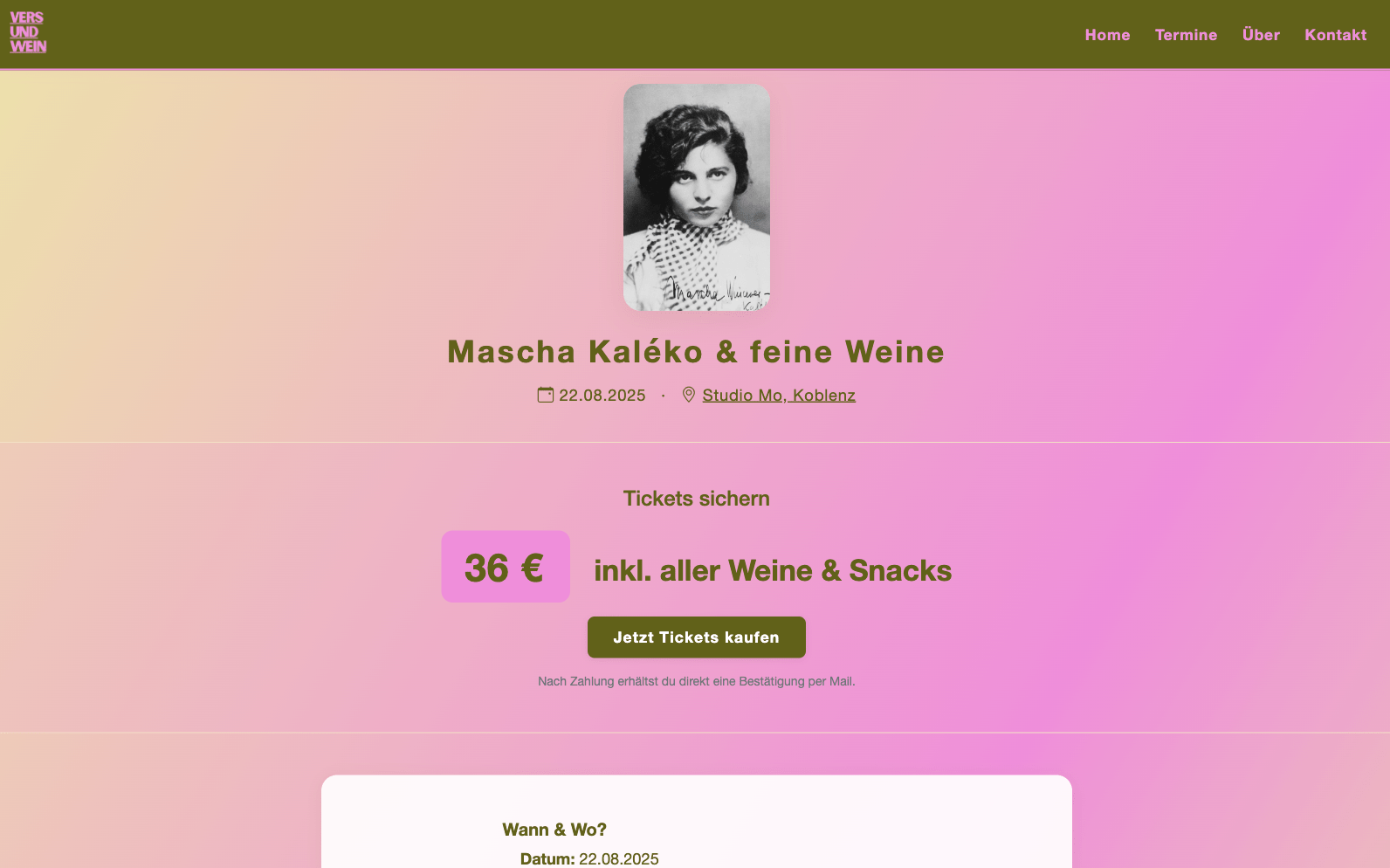Click the Vers und Wein logo
The height and width of the screenshot is (868, 1390).
coord(28,33)
